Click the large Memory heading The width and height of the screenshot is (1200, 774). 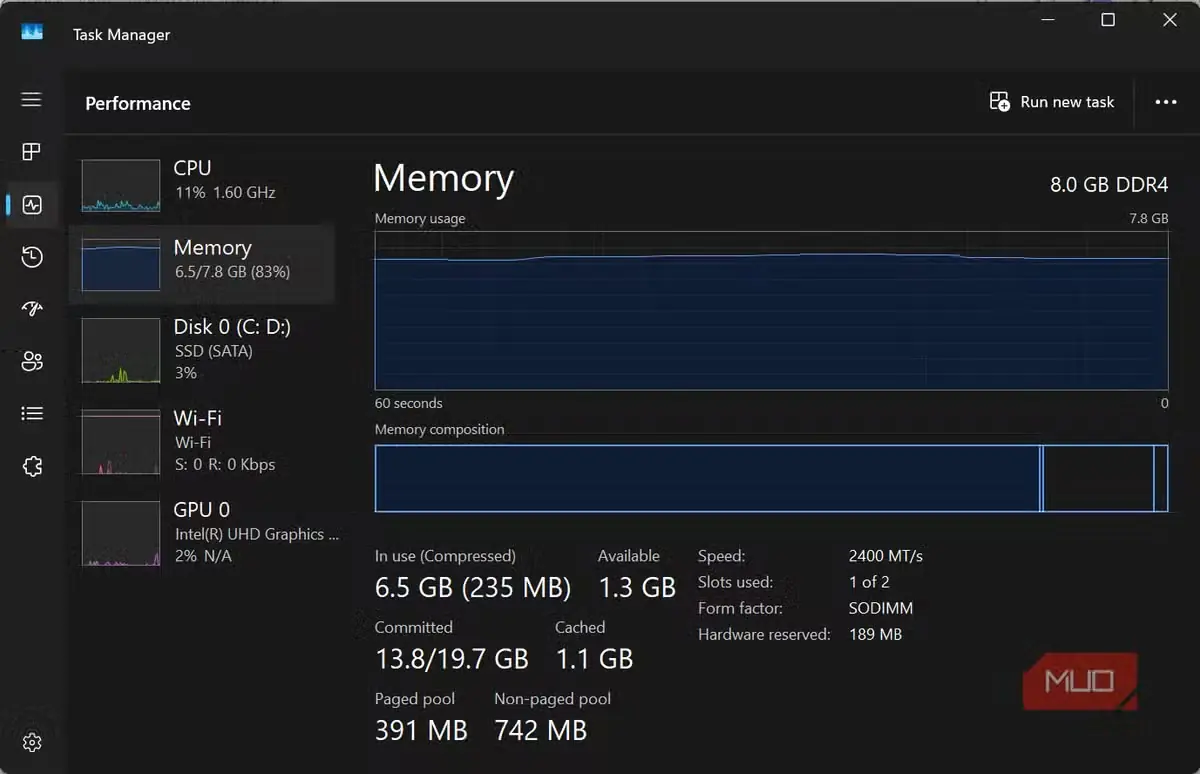pyautogui.click(x=443, y=179)
